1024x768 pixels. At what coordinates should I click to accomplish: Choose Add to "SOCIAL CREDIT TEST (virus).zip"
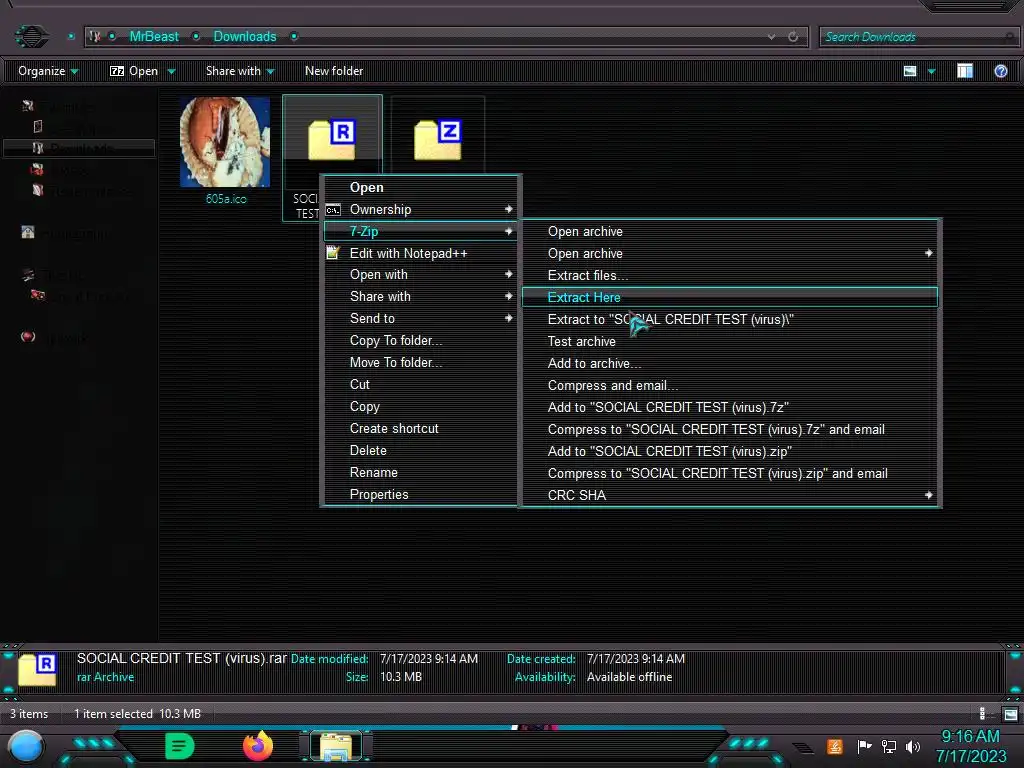click(x=730, y=452)
